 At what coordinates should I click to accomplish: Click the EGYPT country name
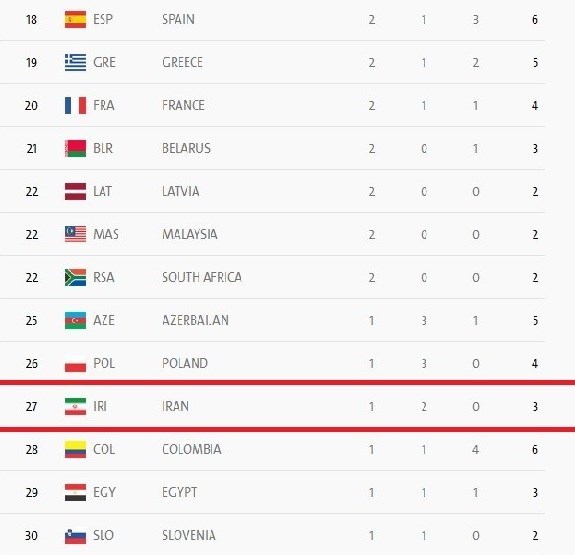179,492
